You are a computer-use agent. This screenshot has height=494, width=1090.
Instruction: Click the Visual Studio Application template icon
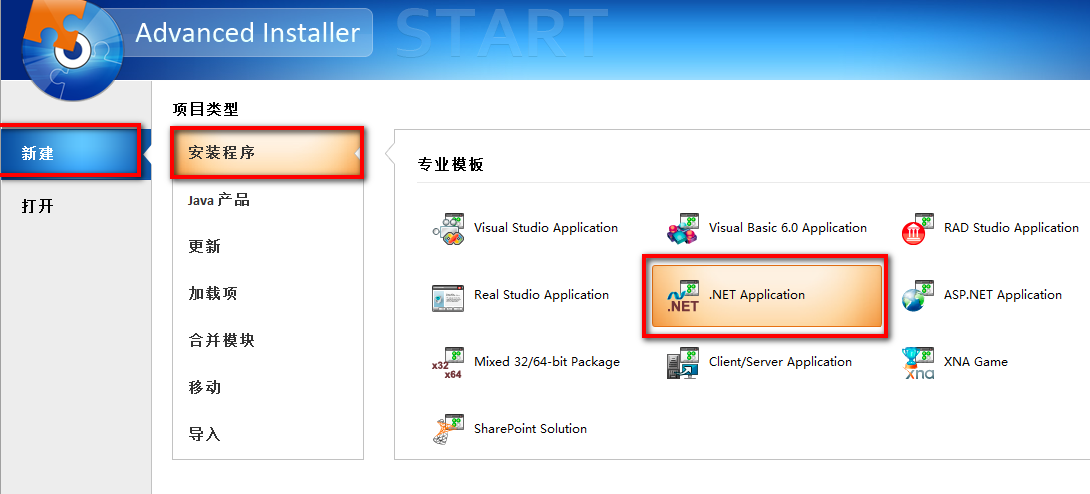pyautogui.click(x=448, y=229)
